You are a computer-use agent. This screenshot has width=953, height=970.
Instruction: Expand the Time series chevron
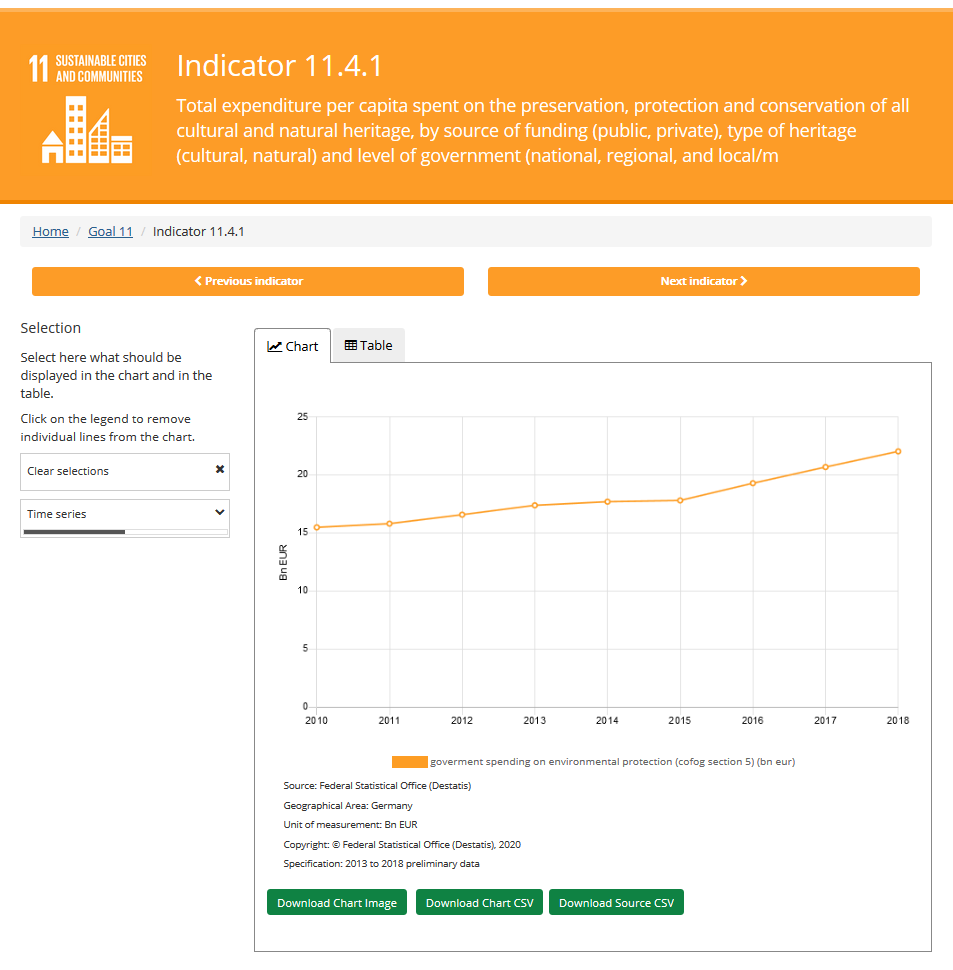click(x=220, y=512)
